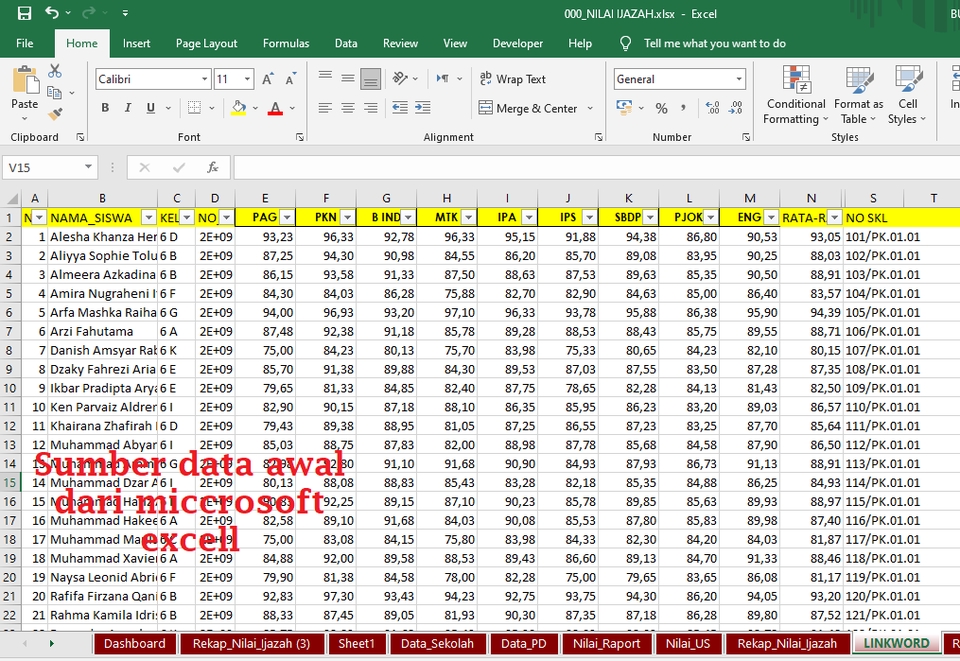The width and height of the screenshot is (960, 661).
Task: Cut selection with scissors icon
Action: (x=55, y=71)
